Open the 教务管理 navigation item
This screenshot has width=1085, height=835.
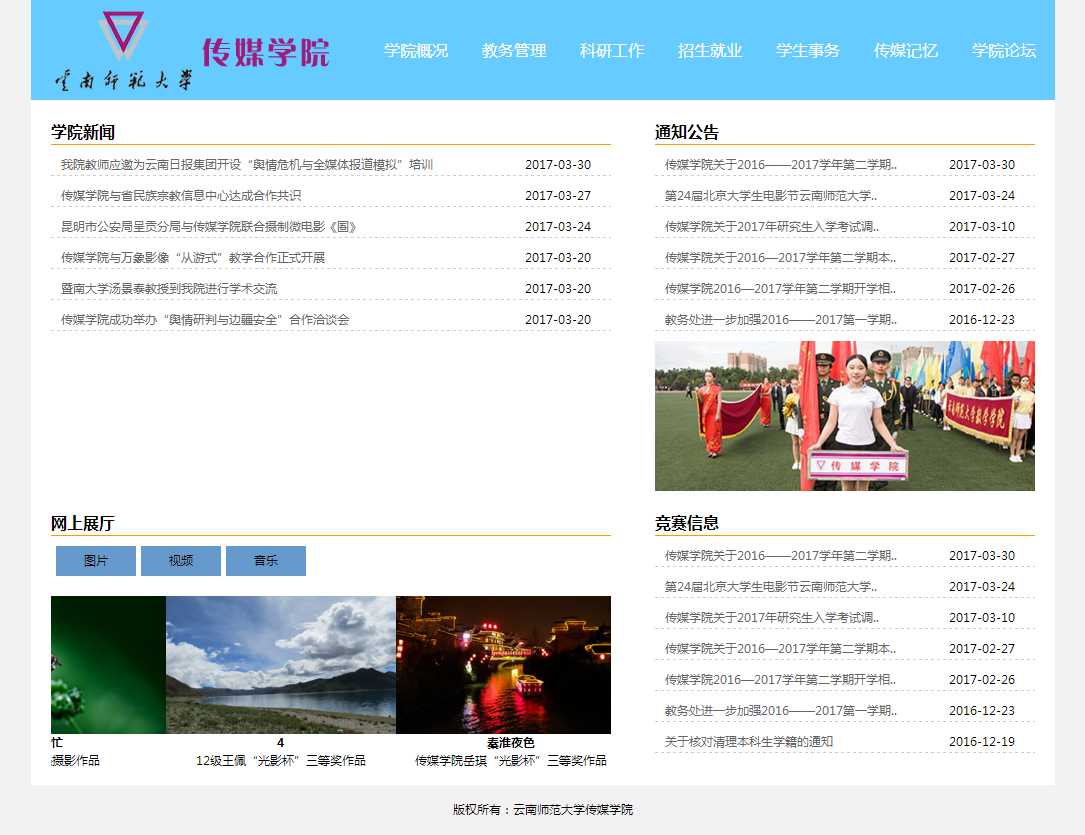tap(514, 50)
